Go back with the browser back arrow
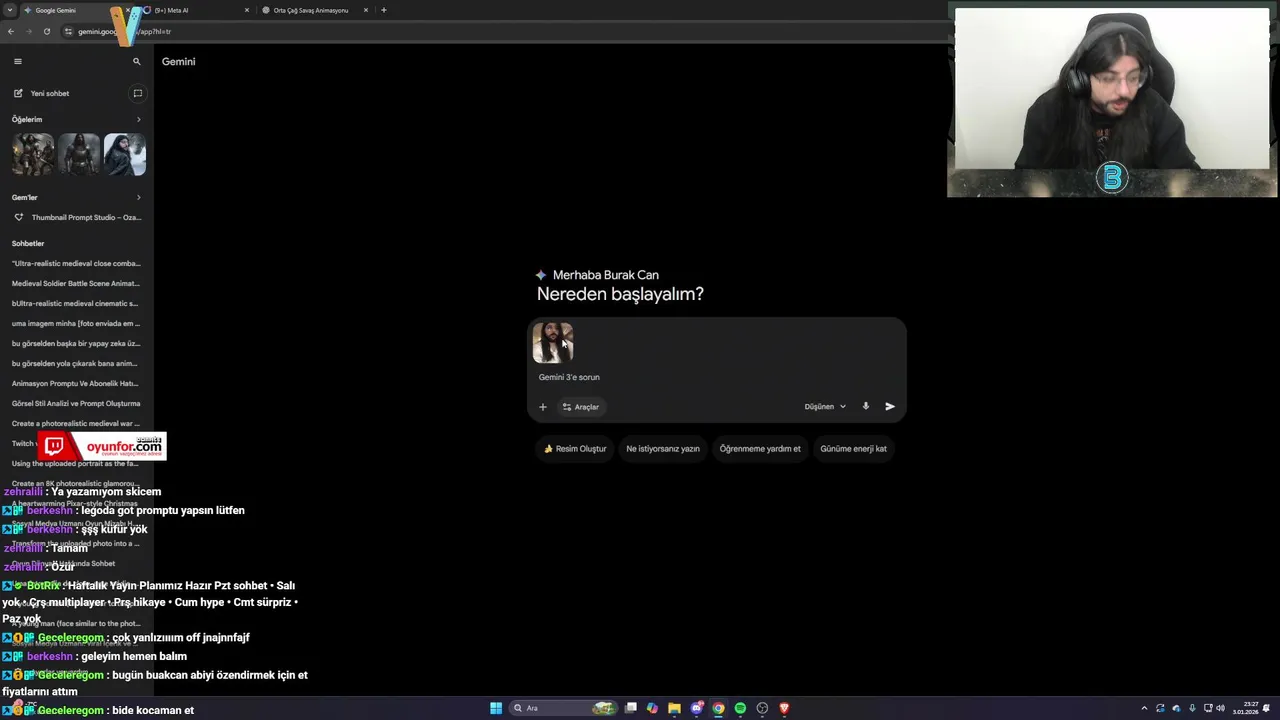Viewport: 1280px width, 720px height. (x=10, y=31)
